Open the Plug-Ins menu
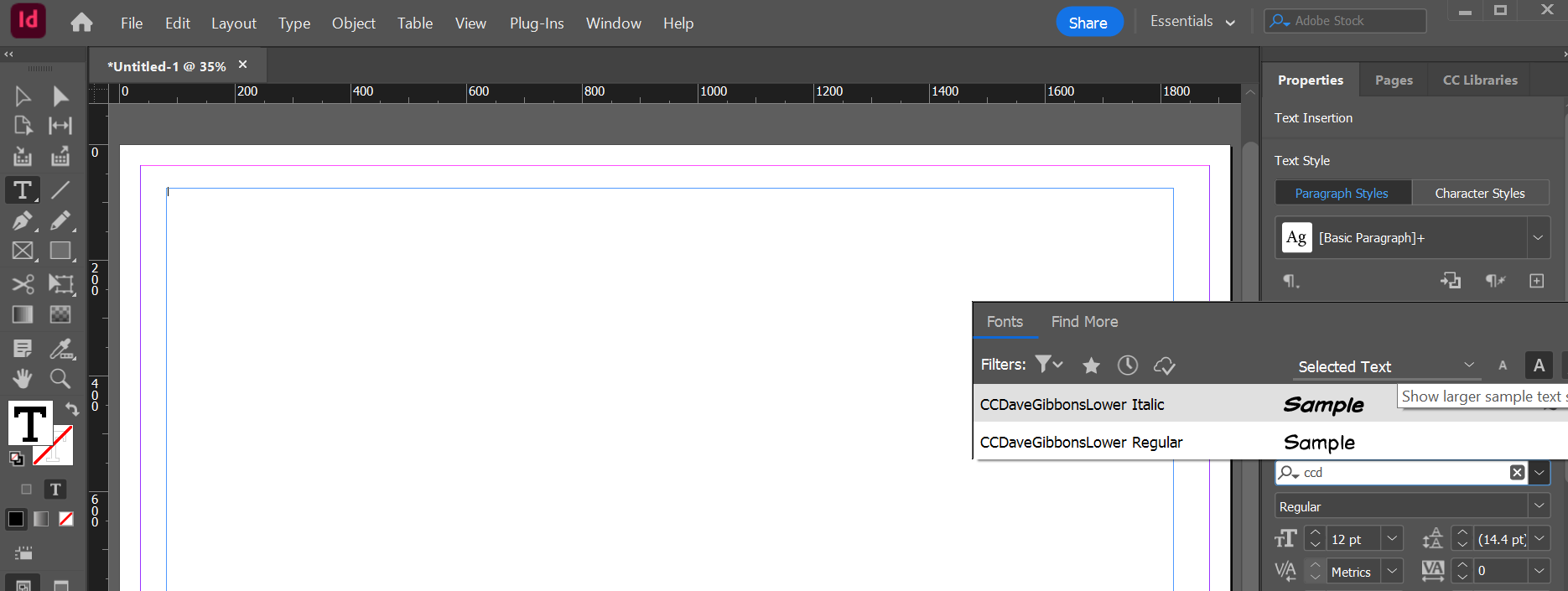Image resolution: width=1568 pixels, height=591 pixels. pyautogui.click(x=537, y=23)
